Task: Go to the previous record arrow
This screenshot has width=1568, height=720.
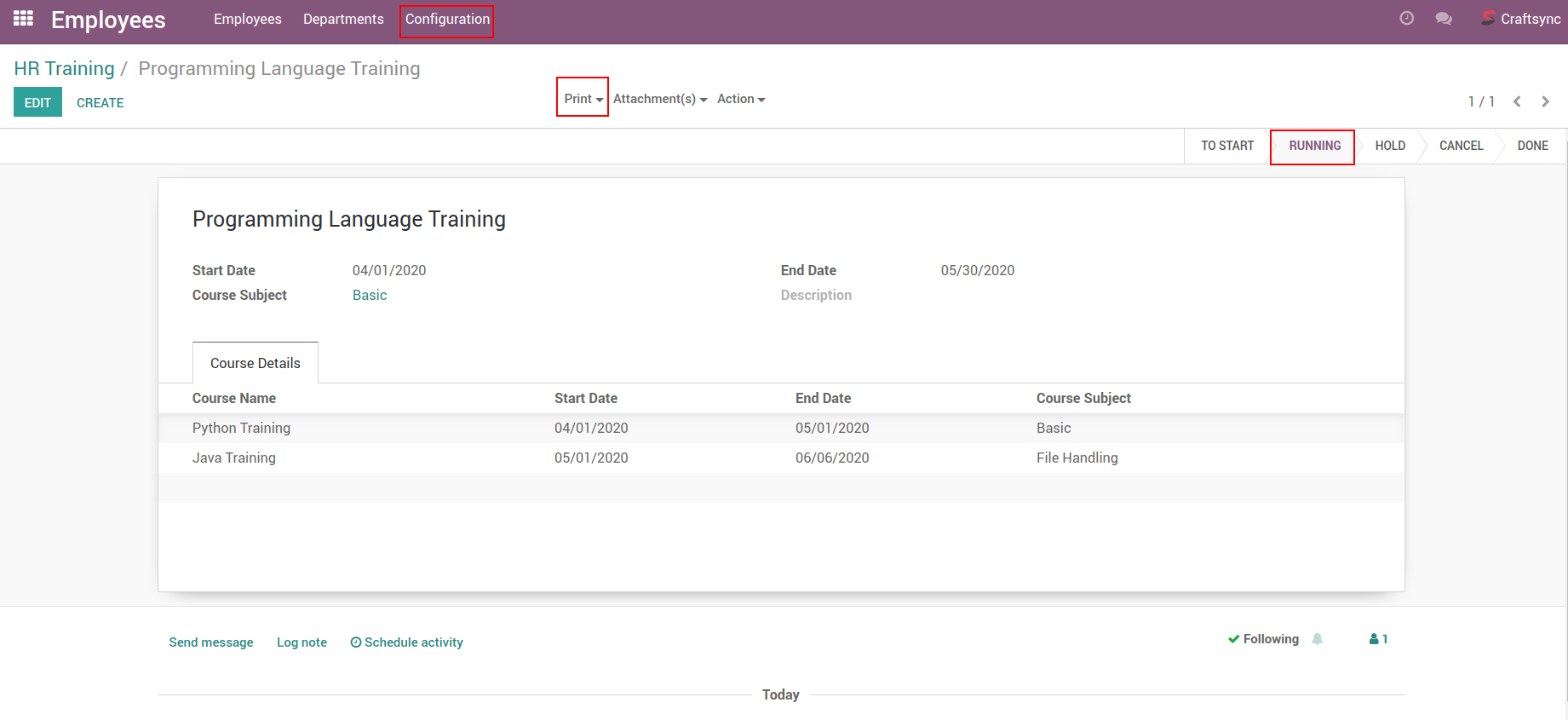Action: (x=1517, y=102)
